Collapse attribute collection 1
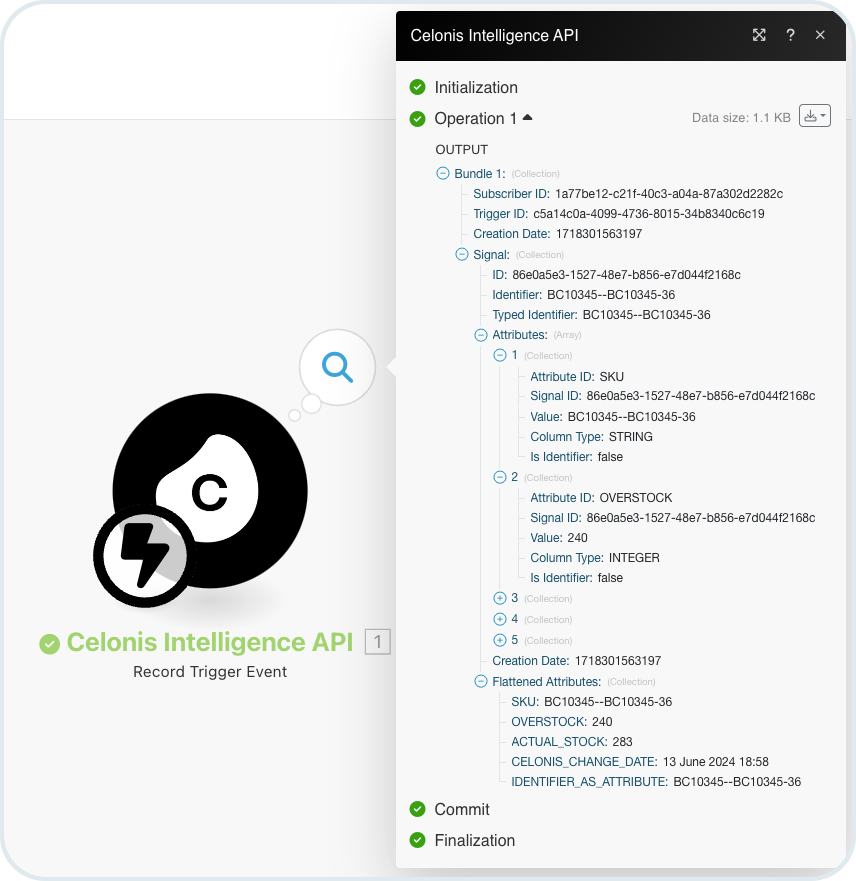Viewport: 856px width, 881px height. [500, 356]
